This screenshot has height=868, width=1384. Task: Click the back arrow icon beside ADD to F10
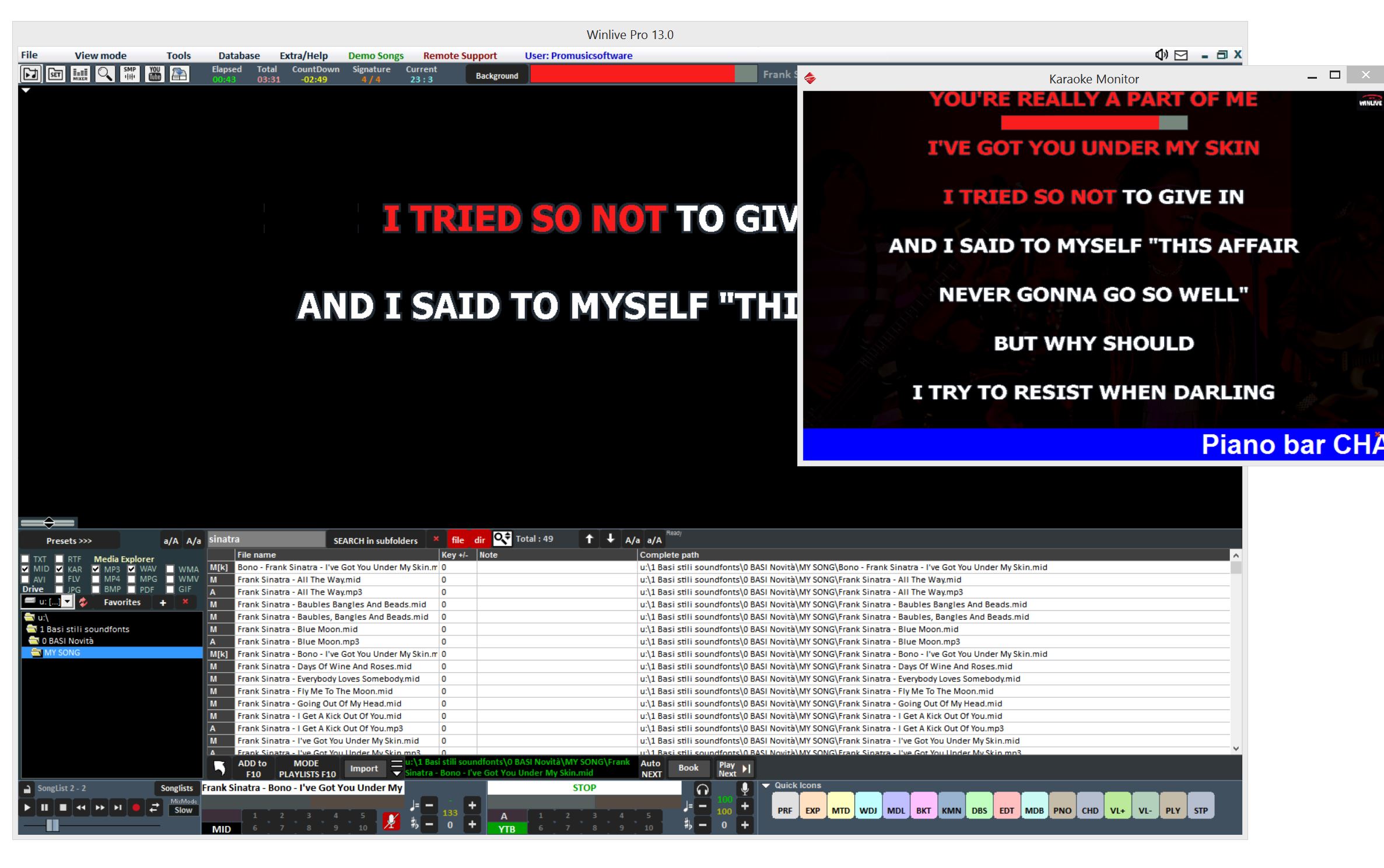[x=219, y=768]
